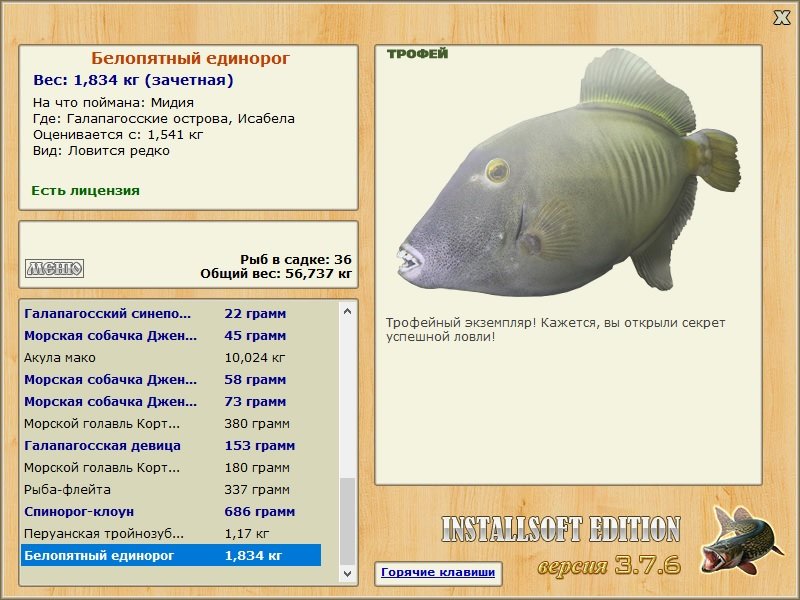Click the Вид: Ловится редко line

101,151
